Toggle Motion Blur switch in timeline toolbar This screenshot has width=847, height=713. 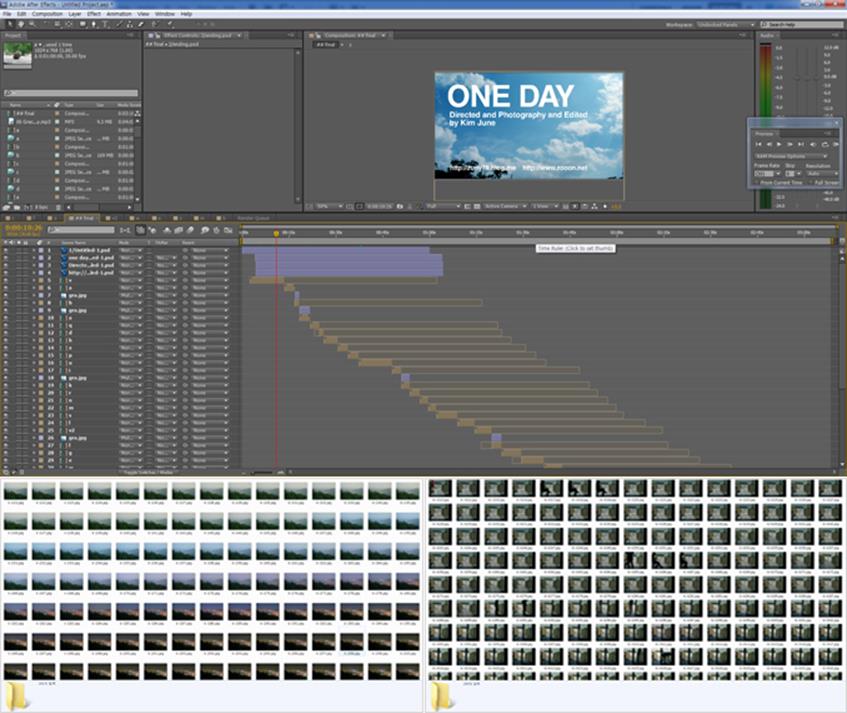[x=190, y=231]
